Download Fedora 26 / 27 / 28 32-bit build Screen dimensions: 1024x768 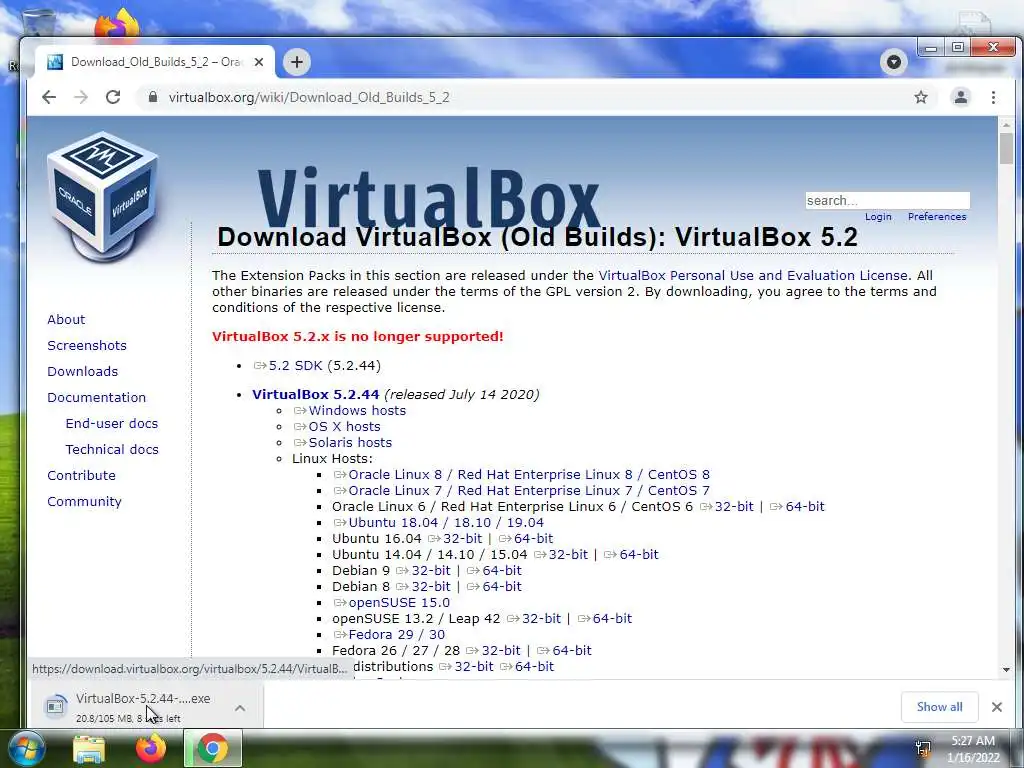point(494,650)
